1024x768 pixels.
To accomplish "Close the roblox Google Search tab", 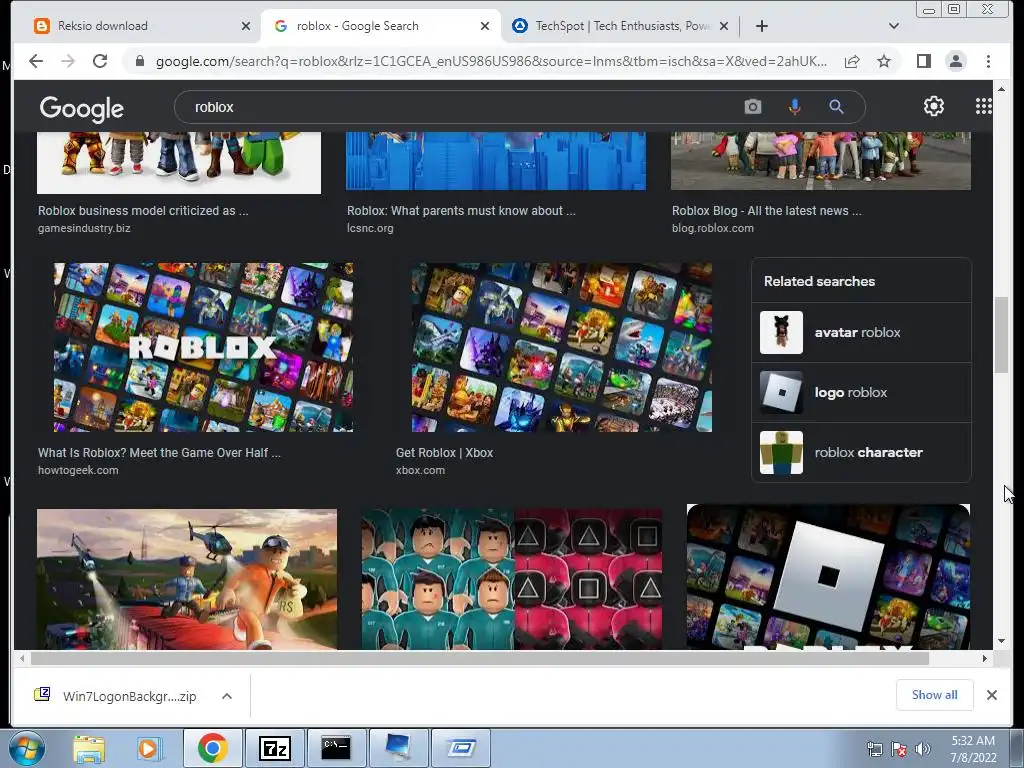I will (x=485, y=26).
